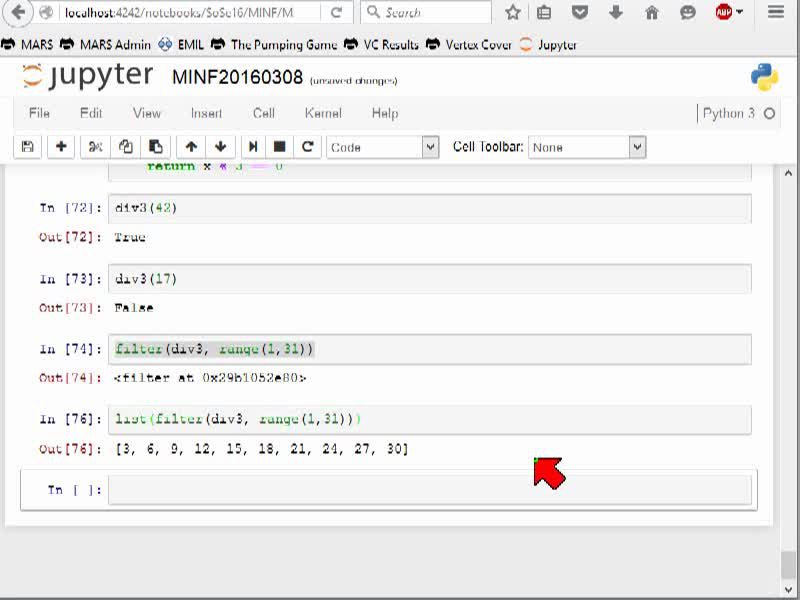
Task: Move the selected cell up
Action: 191,147
